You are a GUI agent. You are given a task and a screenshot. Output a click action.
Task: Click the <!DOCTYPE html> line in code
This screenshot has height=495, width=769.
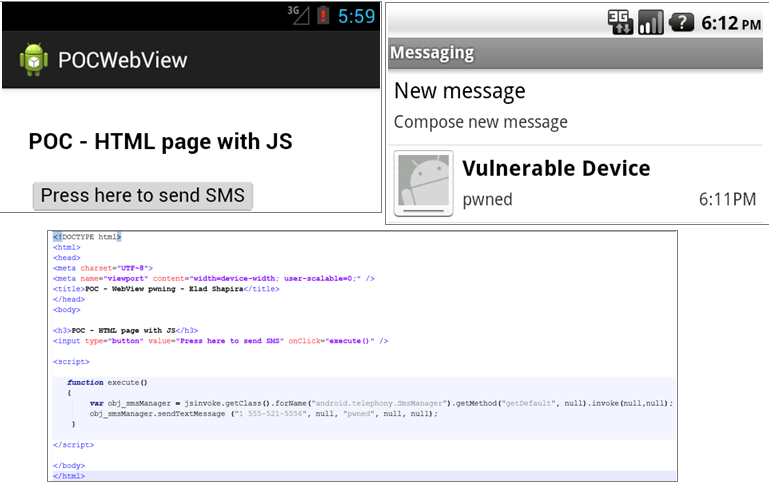pyautogui.click(x=87, y=237)
